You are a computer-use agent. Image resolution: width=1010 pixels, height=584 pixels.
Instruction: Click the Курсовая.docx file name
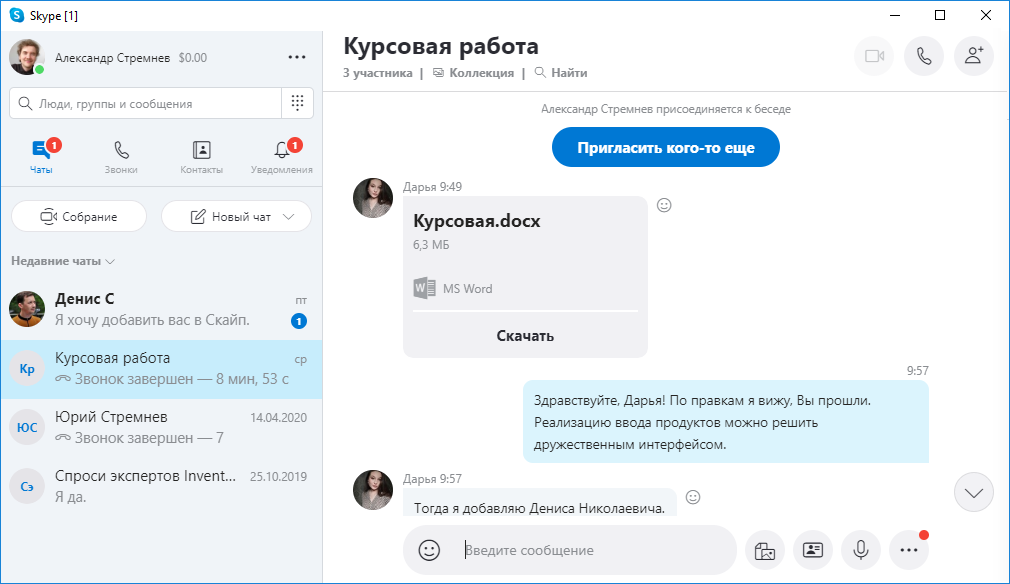(477, 221)
